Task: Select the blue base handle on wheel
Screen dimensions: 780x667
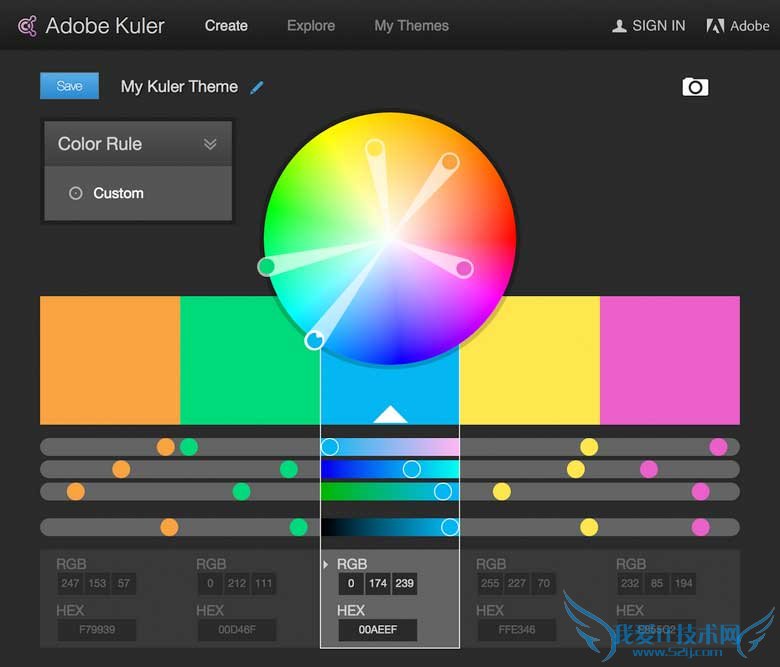Action: (x=314, y=340)
